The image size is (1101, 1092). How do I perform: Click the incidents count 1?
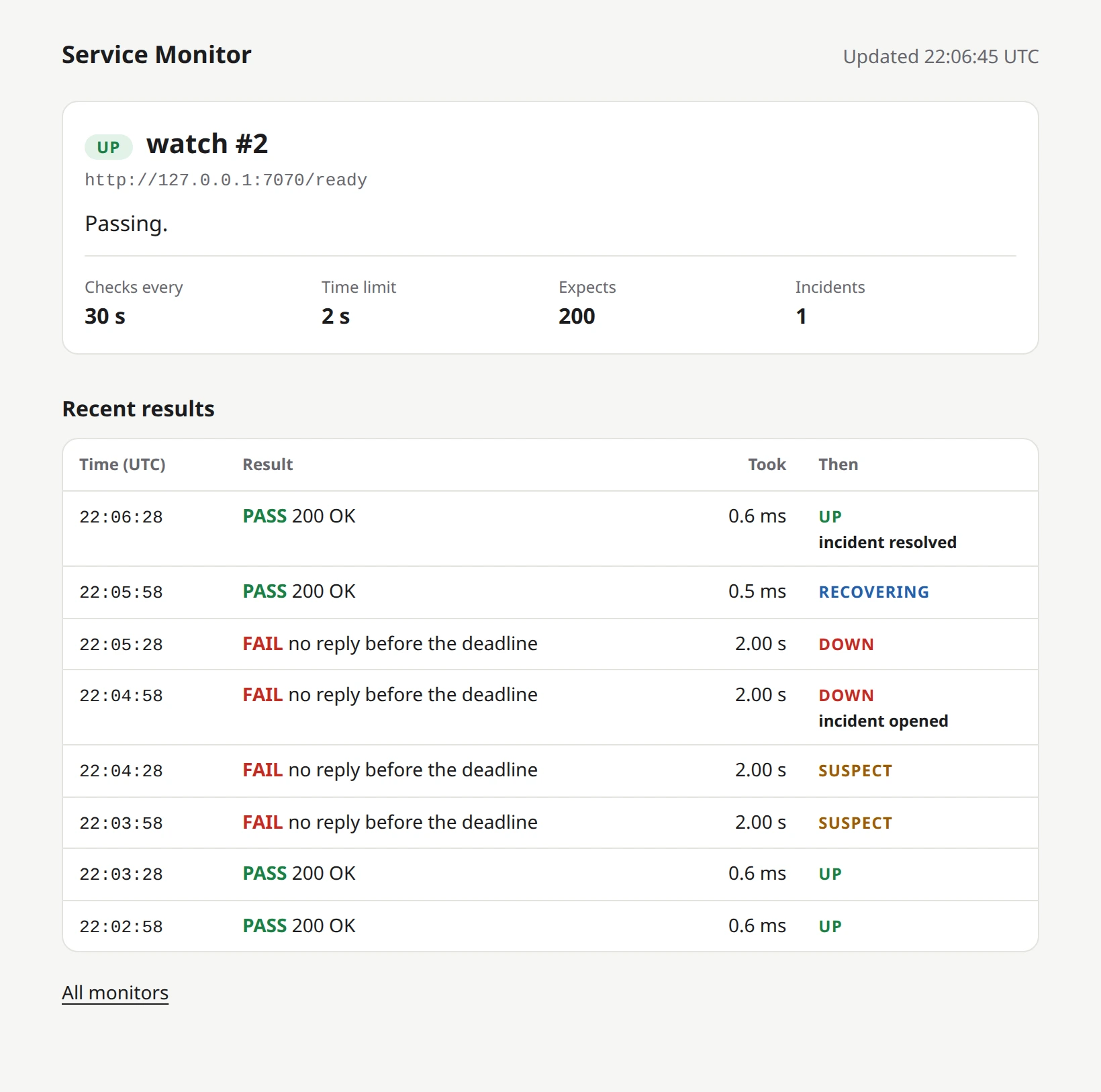(801, 316)
